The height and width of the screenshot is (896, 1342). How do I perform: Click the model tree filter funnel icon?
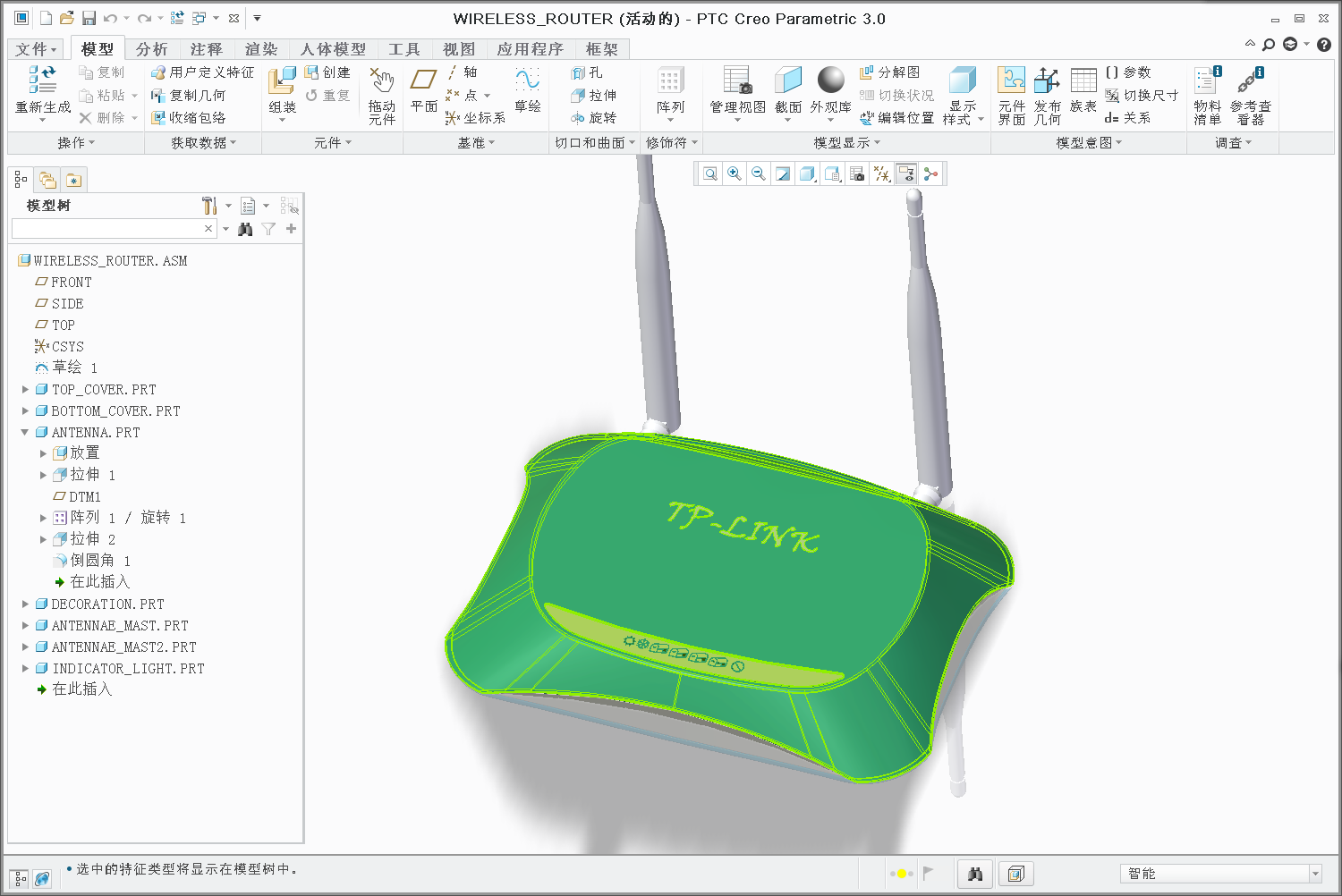[x=268, y=229]
